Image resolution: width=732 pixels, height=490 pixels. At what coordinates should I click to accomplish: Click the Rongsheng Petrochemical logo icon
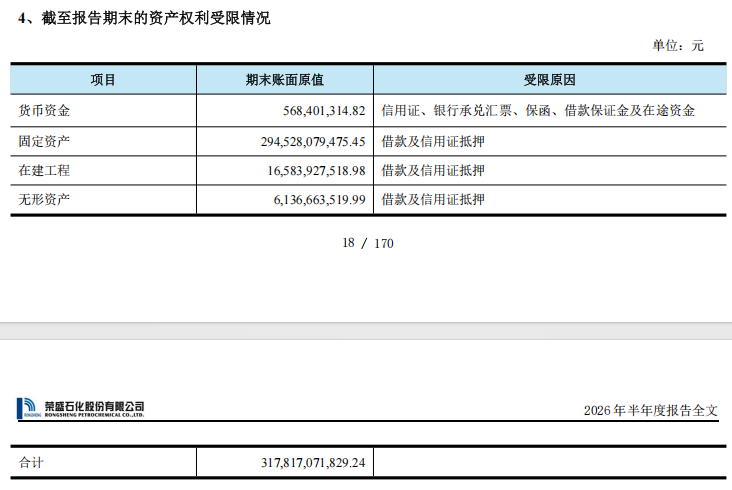click(x=28, y=408)
